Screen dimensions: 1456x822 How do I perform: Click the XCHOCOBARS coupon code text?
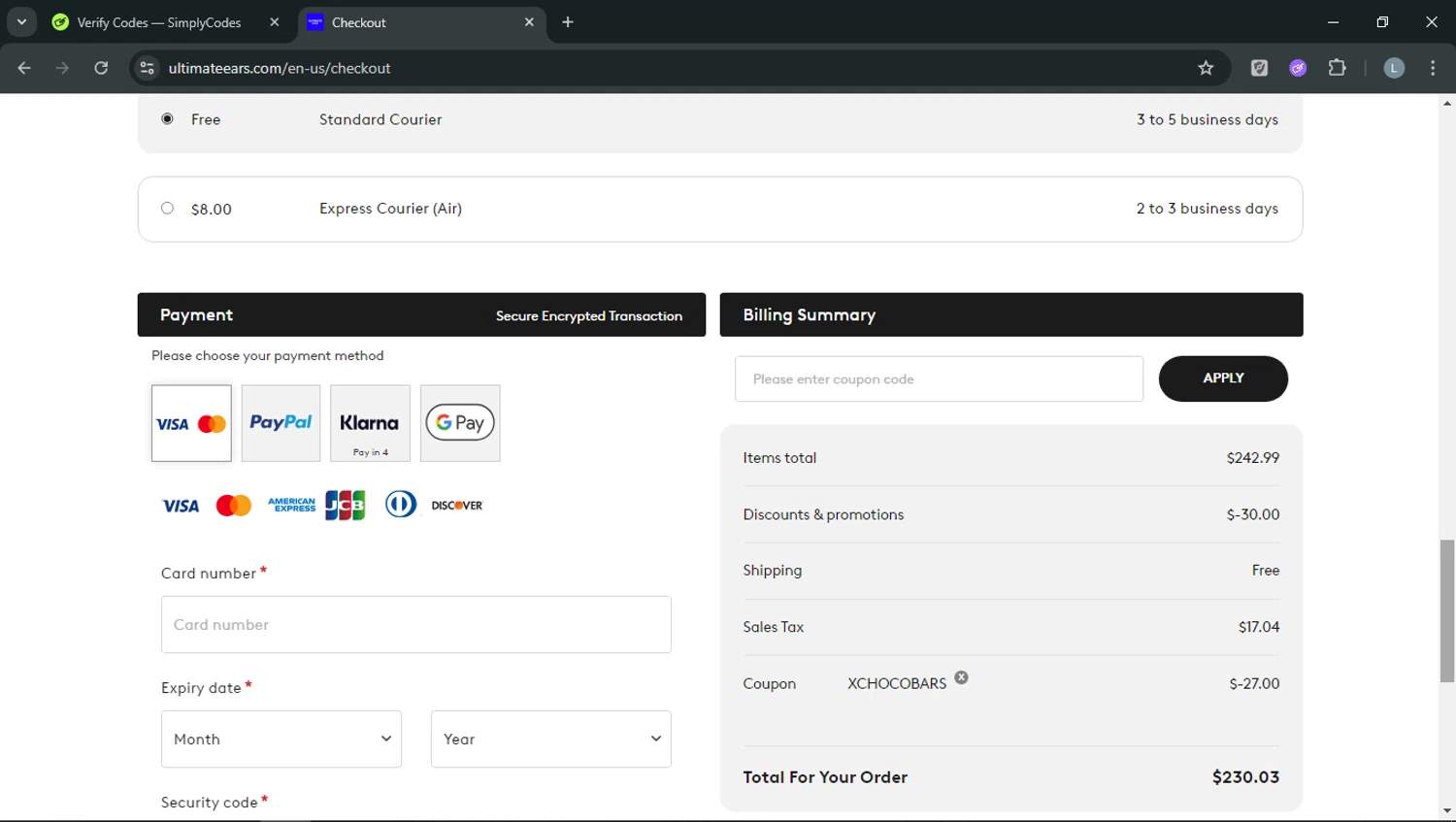(897, 684)
